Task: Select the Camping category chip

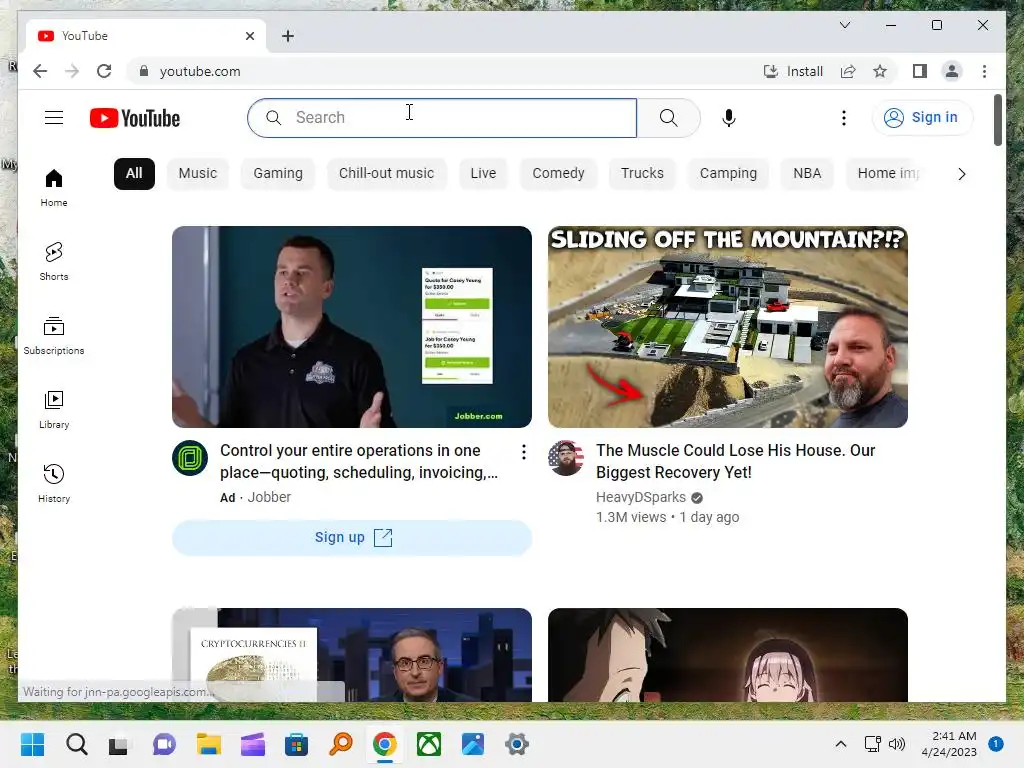Action: click(728, 174)
